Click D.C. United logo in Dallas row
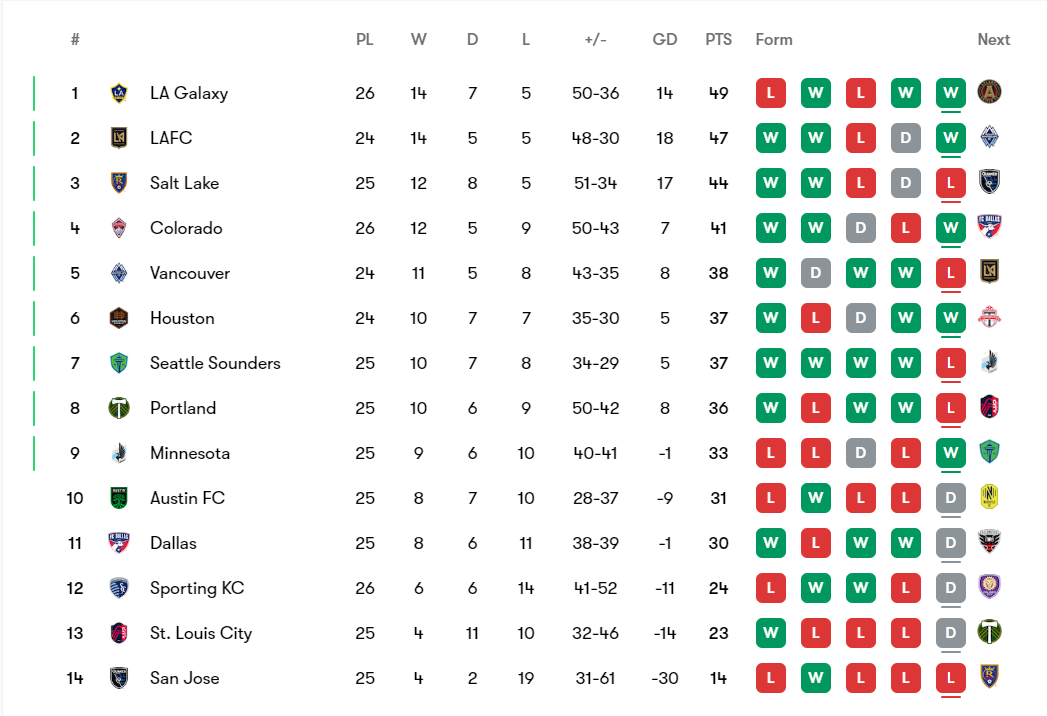 989,543
